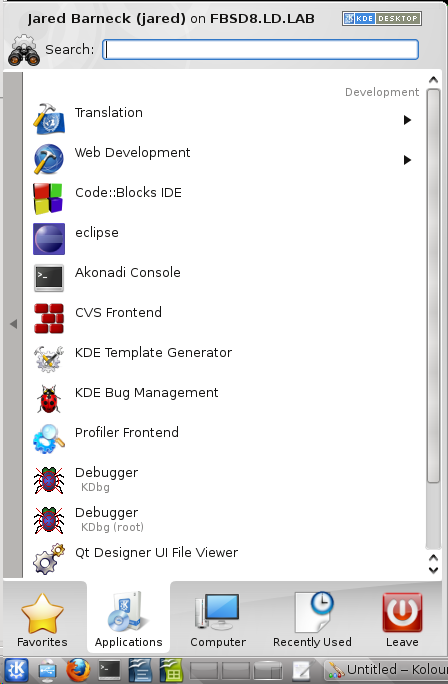This screenshot has width=448, height=684.
Task: Click the KDE kickoff launcher icon in taskbar
Action: click(x=17, y=670)
